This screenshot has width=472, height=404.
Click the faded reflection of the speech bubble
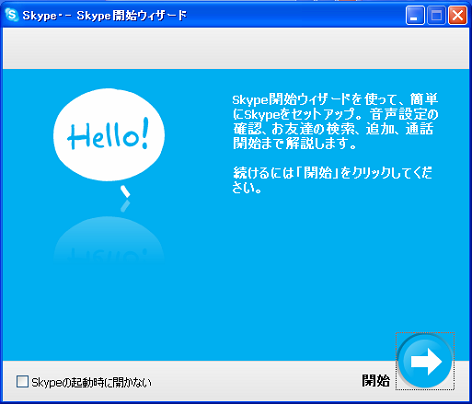[109, 240]
